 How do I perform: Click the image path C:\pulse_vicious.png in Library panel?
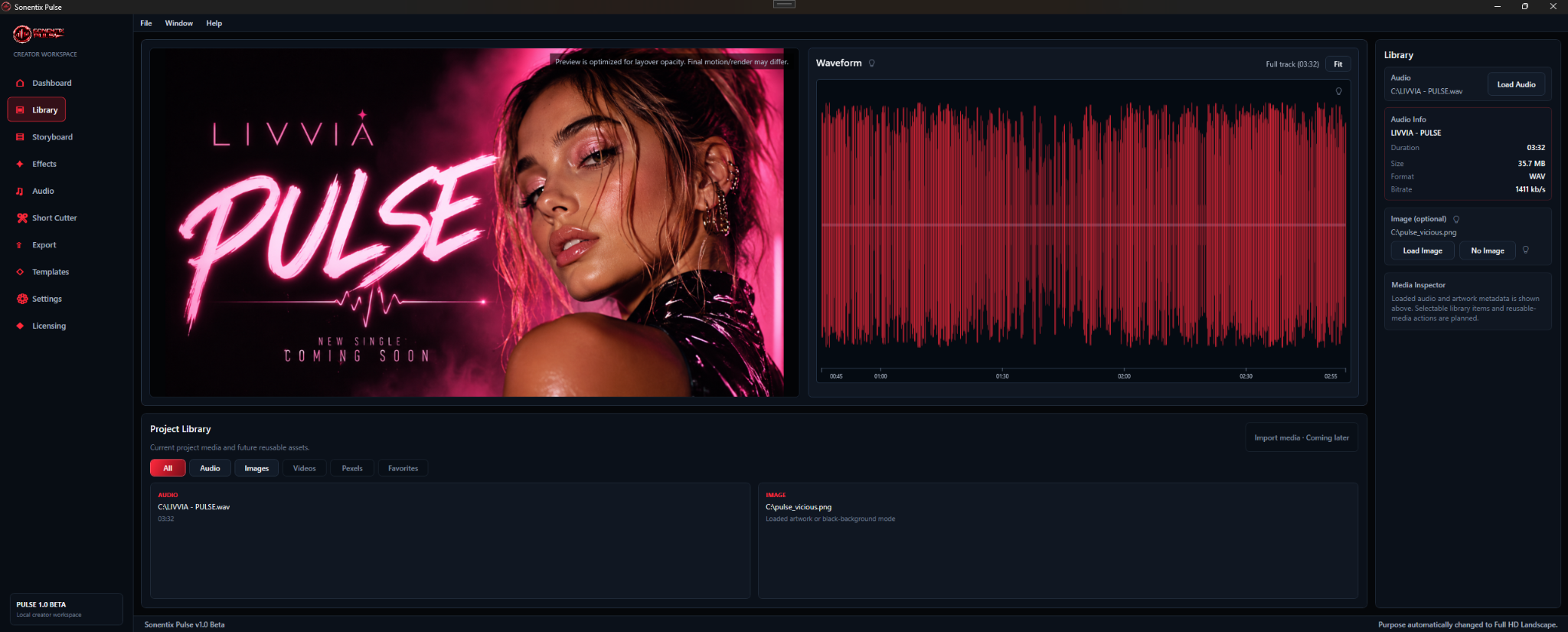click(1423, 232)
